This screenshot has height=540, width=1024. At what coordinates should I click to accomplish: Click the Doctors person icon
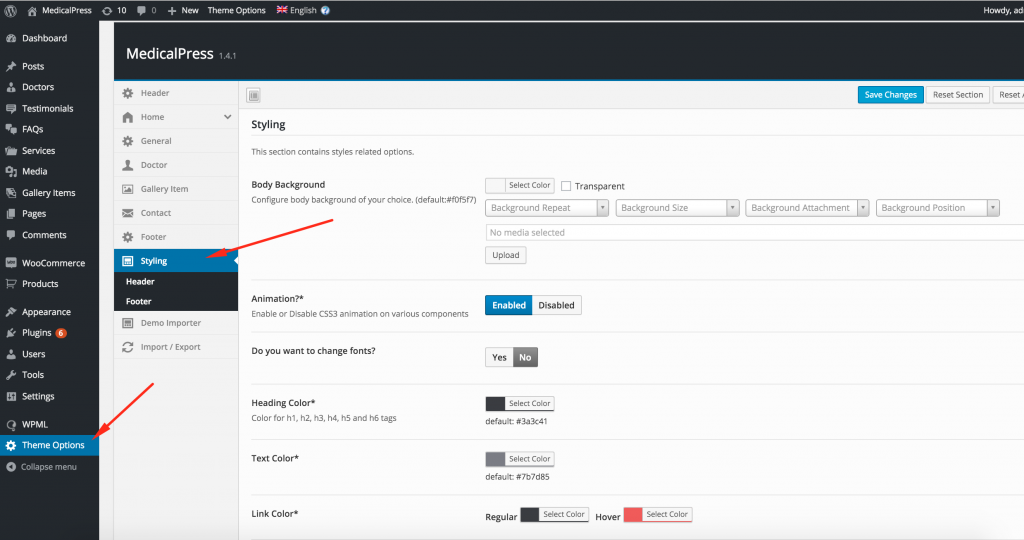(11, 87)
